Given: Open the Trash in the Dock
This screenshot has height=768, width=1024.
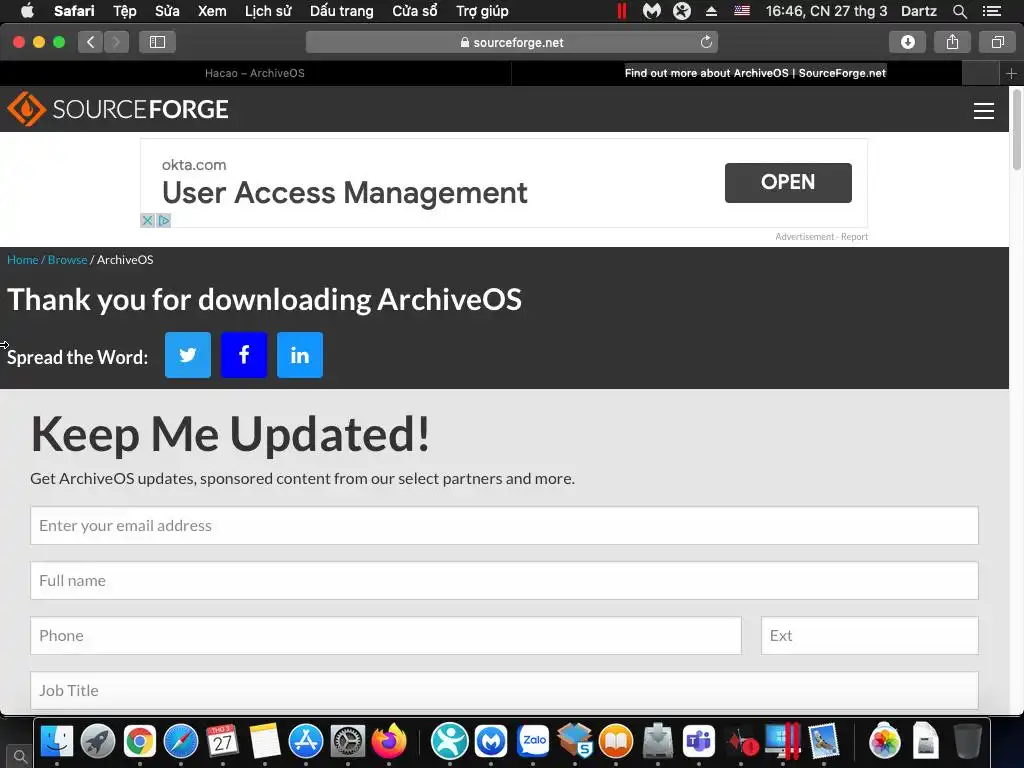Looking at the screenshot, I should click(x=968, y=741).
